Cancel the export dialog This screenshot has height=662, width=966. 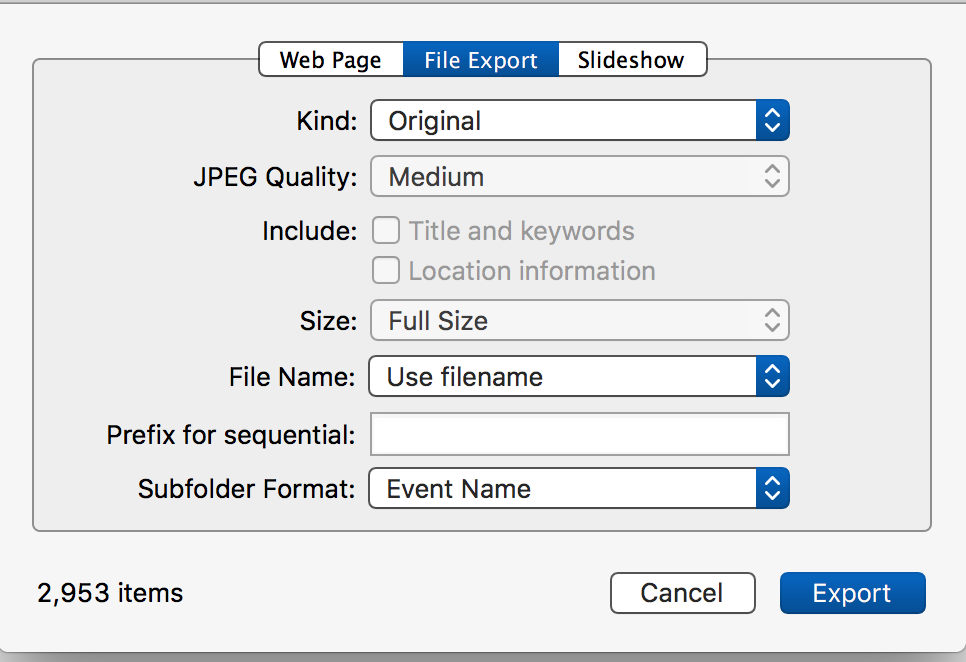[x=682, y=593]
